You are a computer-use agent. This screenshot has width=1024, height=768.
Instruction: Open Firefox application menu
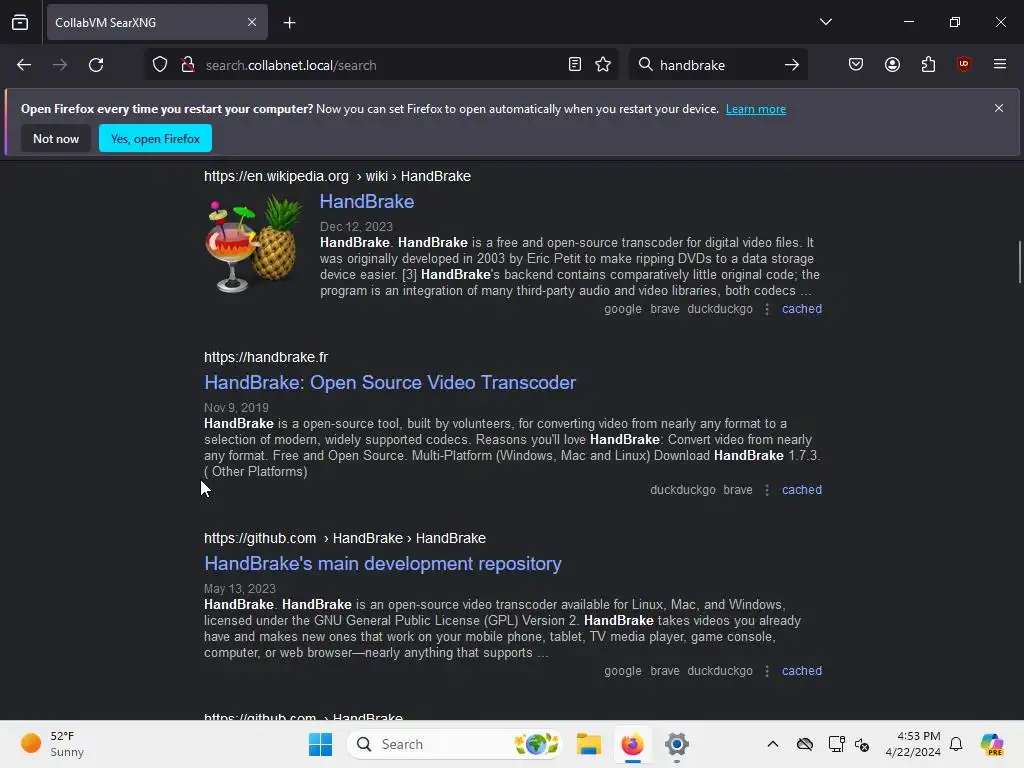point(1000,64)
